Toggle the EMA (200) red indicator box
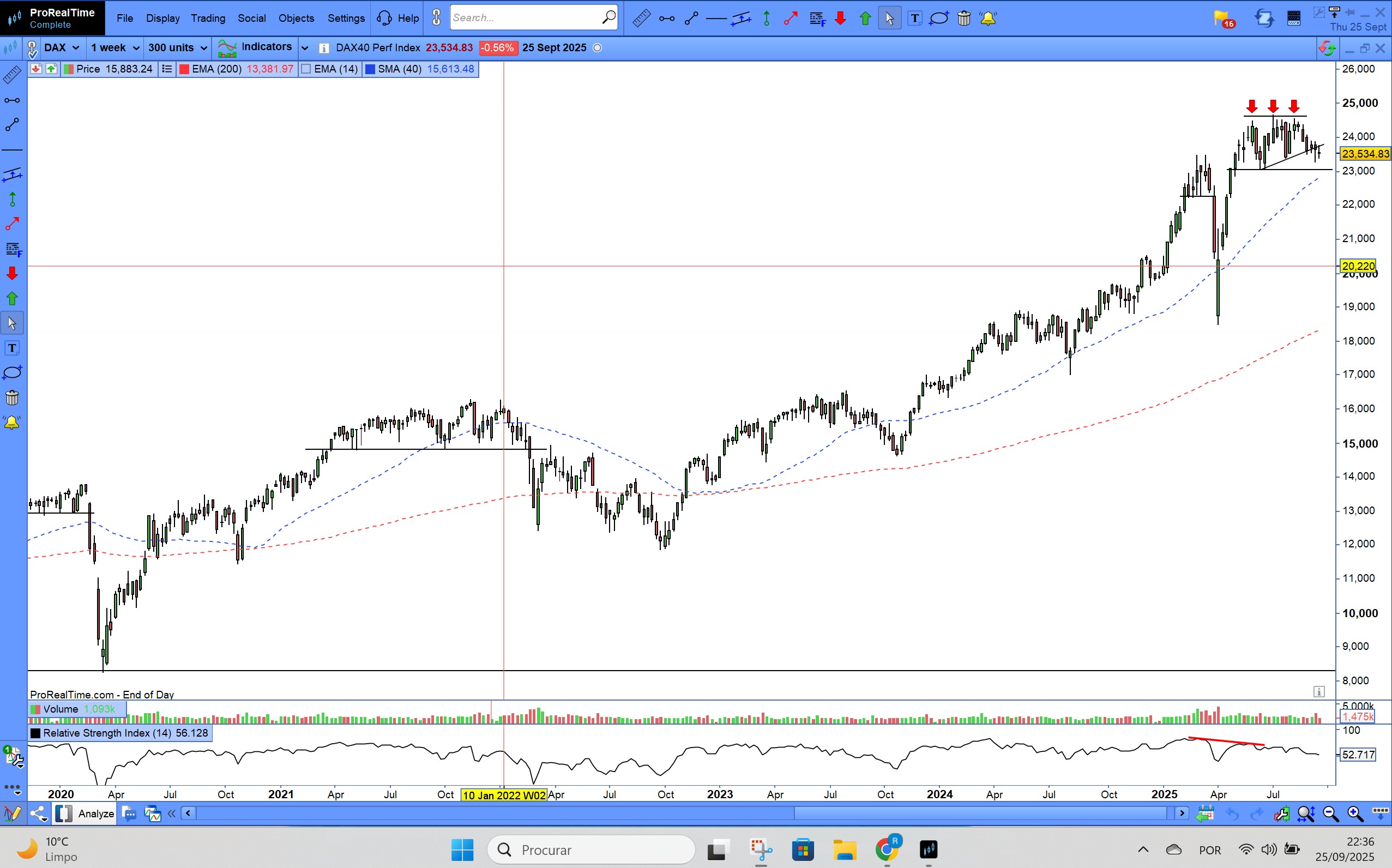The height and width of the screenshot is (868, 1392). [x=185, y=69]
